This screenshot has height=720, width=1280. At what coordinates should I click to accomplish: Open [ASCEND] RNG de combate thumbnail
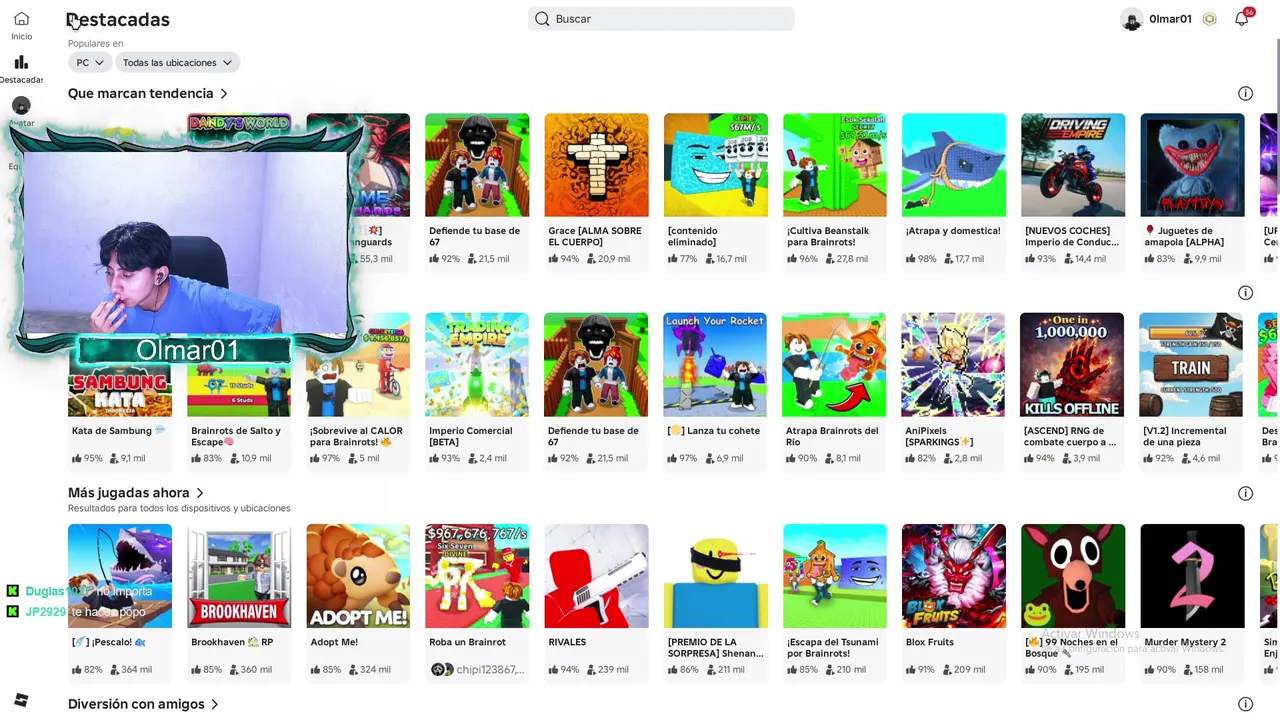[x=1072, y=365]
